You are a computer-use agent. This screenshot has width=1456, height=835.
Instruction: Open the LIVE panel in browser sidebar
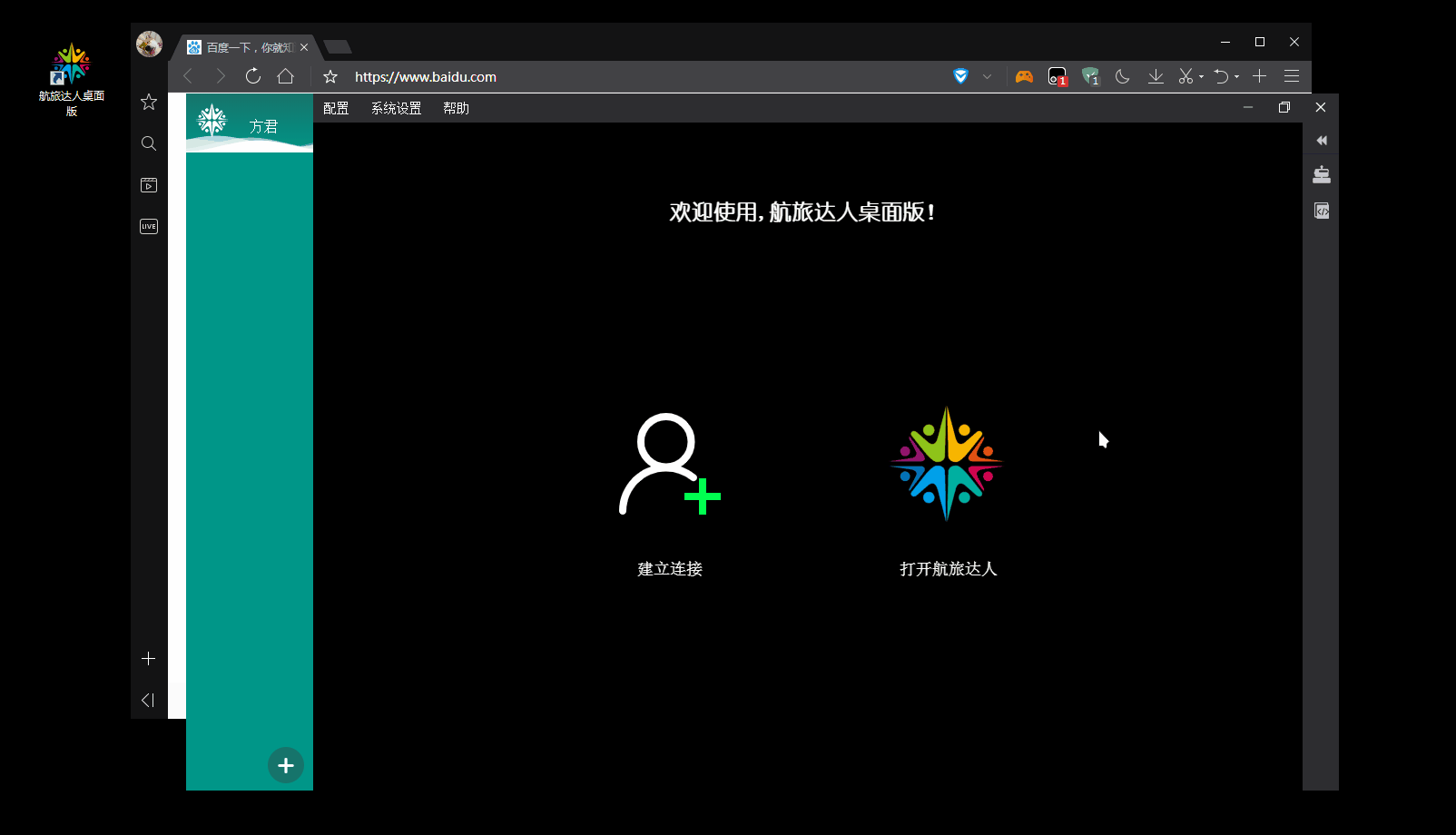[149, 226]
